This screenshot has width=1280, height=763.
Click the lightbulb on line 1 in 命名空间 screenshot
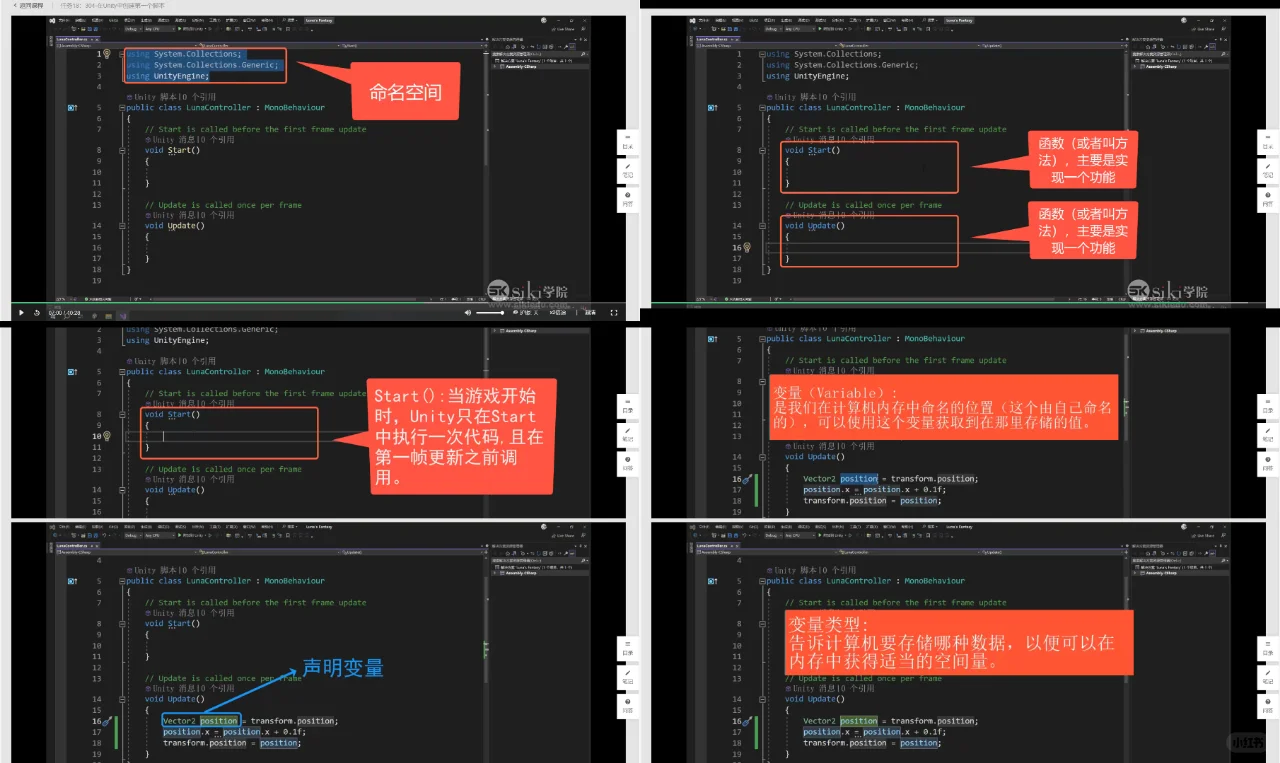(x=105, y=54)
